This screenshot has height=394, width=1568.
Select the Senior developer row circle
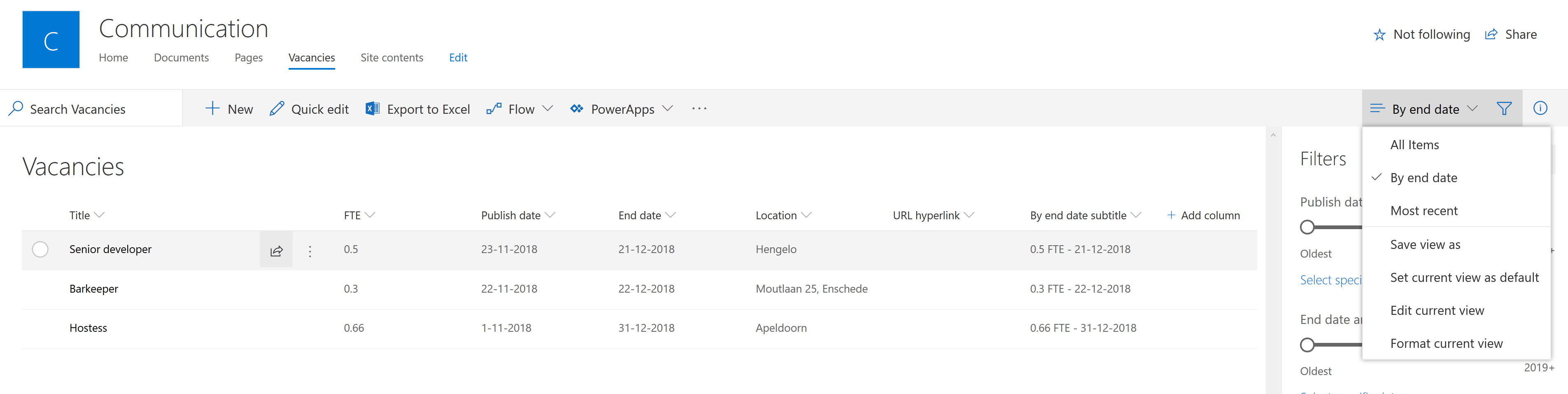click(40, 250)
